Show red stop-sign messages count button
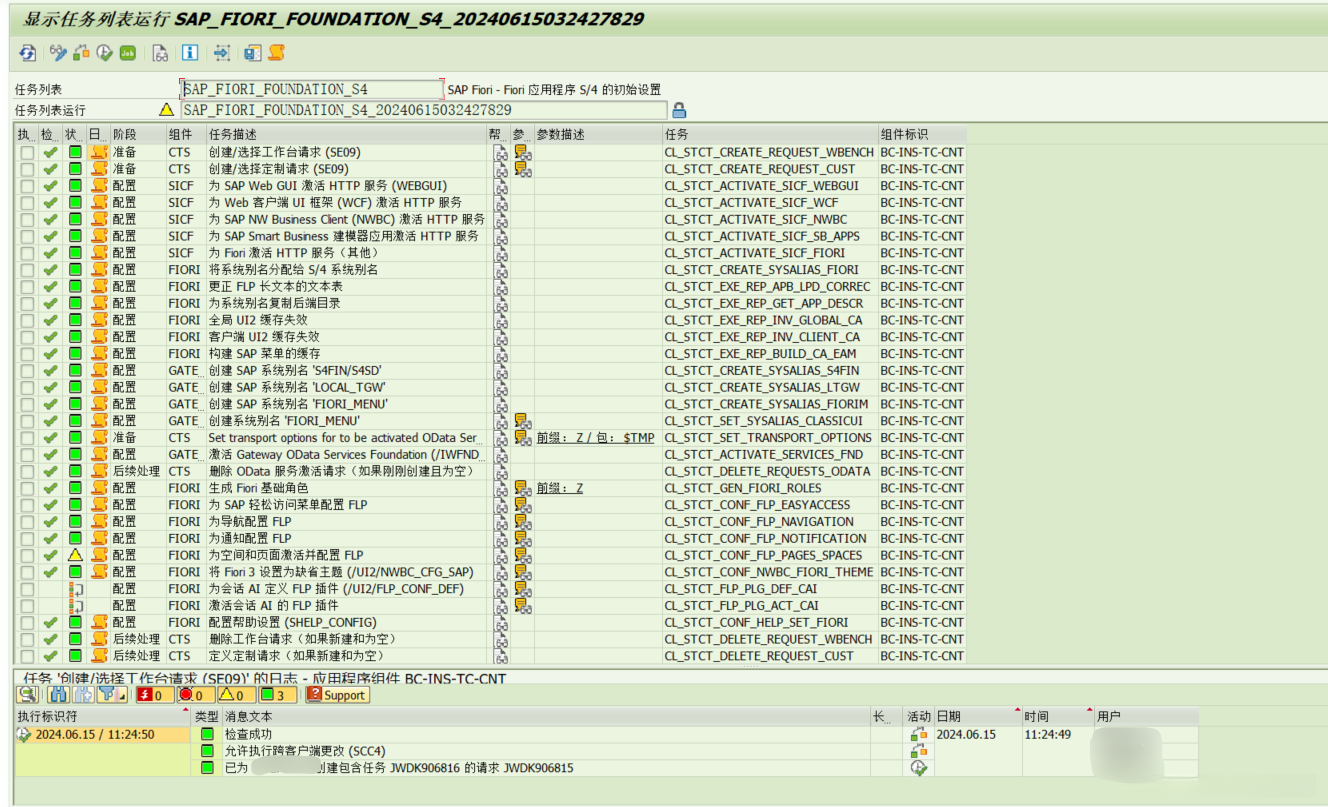1328x807 pixels. (x=195, y=695)
